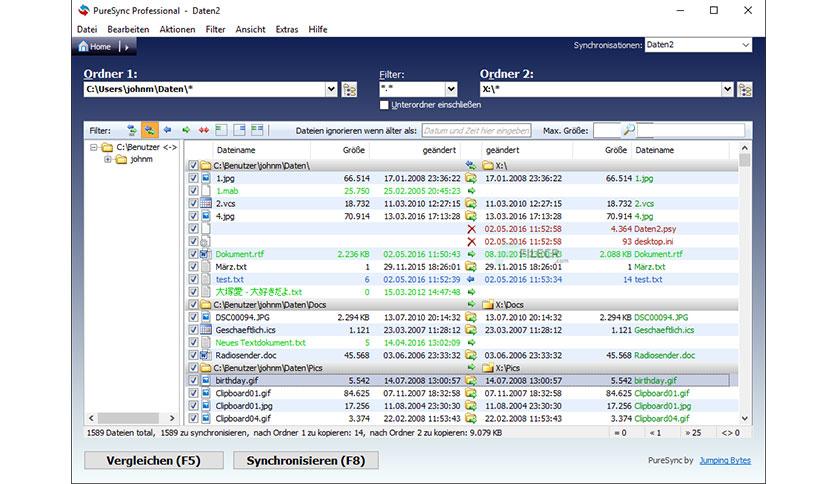Click the magnifying glass search icon
This screenshot has height=484, width=836.
pyautogui.click(x=629, y=130)
